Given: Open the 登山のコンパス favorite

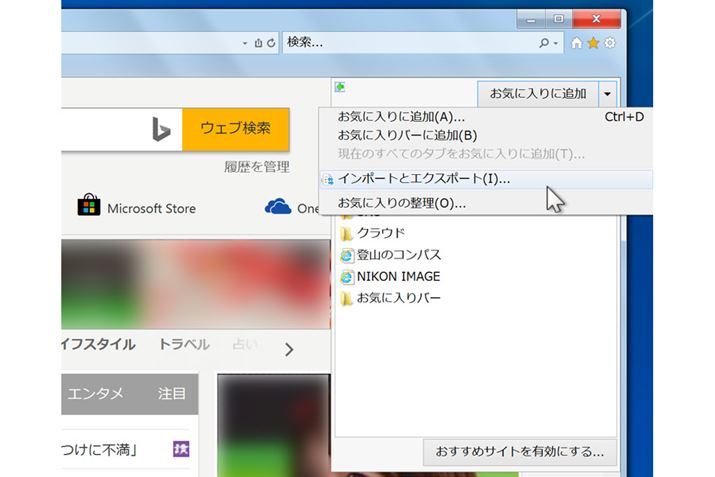Looking at the screenshot, I should click(399, 254).
